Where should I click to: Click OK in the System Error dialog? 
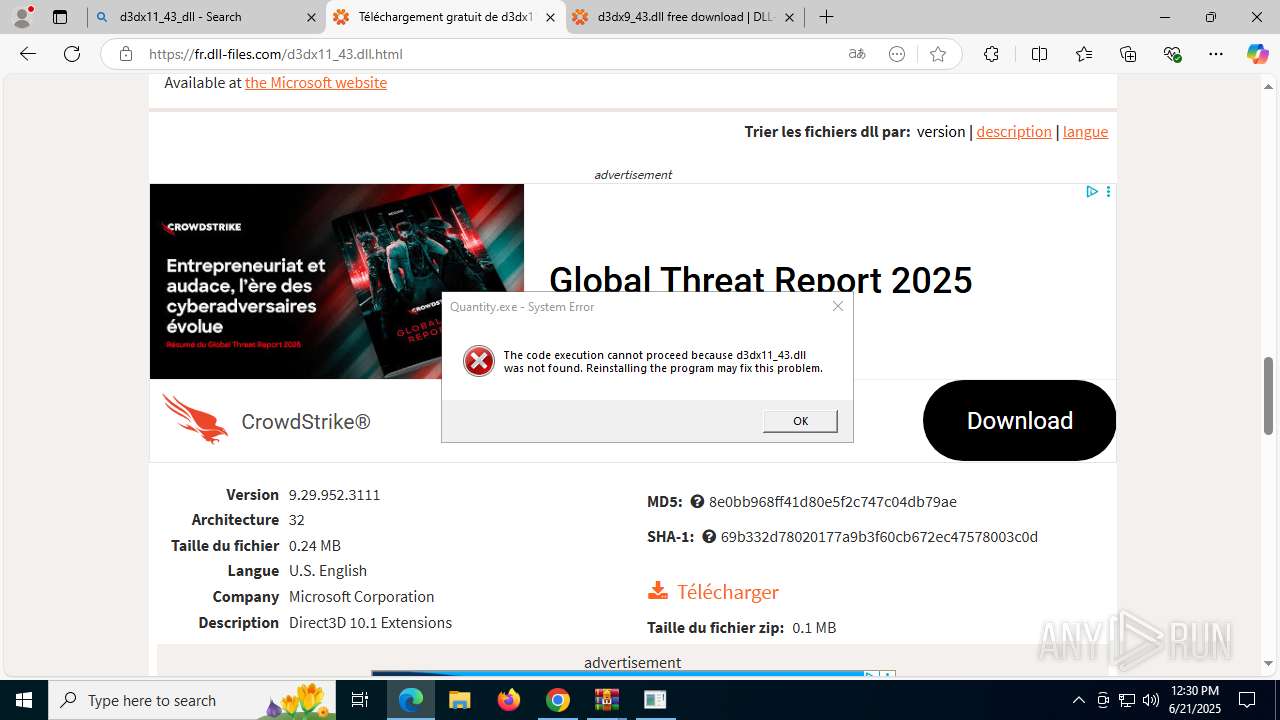click(x=800, y=421)
